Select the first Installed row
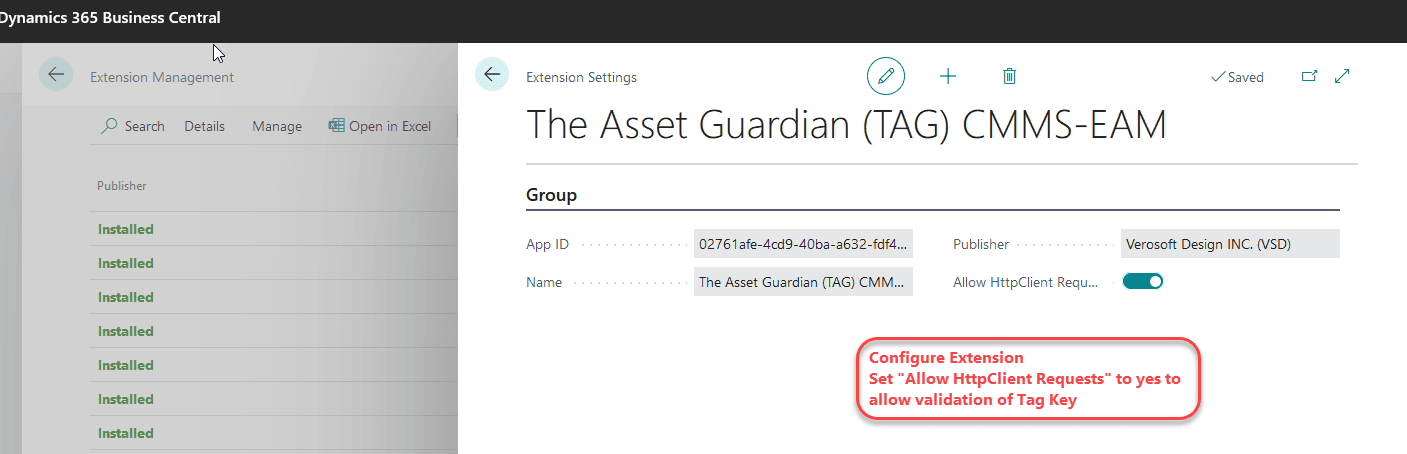1407x454 pixels. point(274,229)
